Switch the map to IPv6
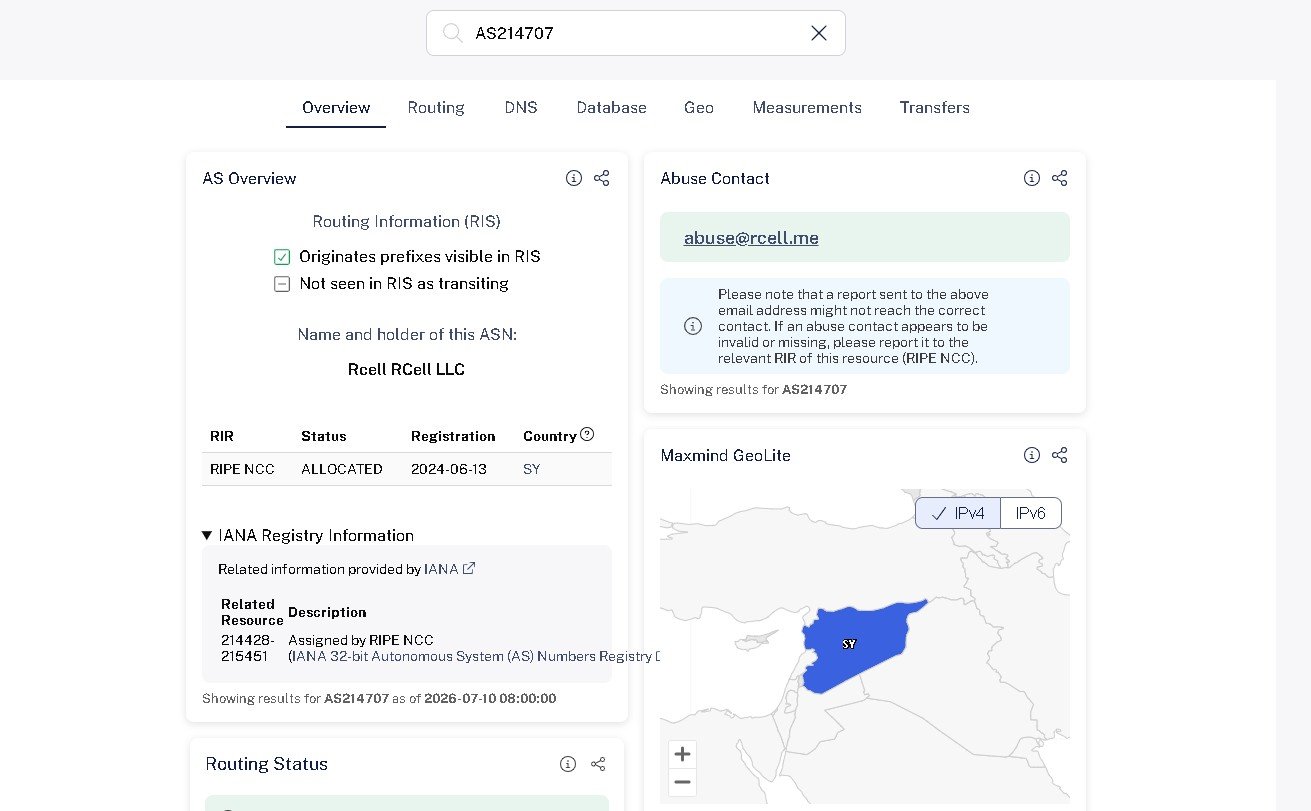 [1031, 513]
